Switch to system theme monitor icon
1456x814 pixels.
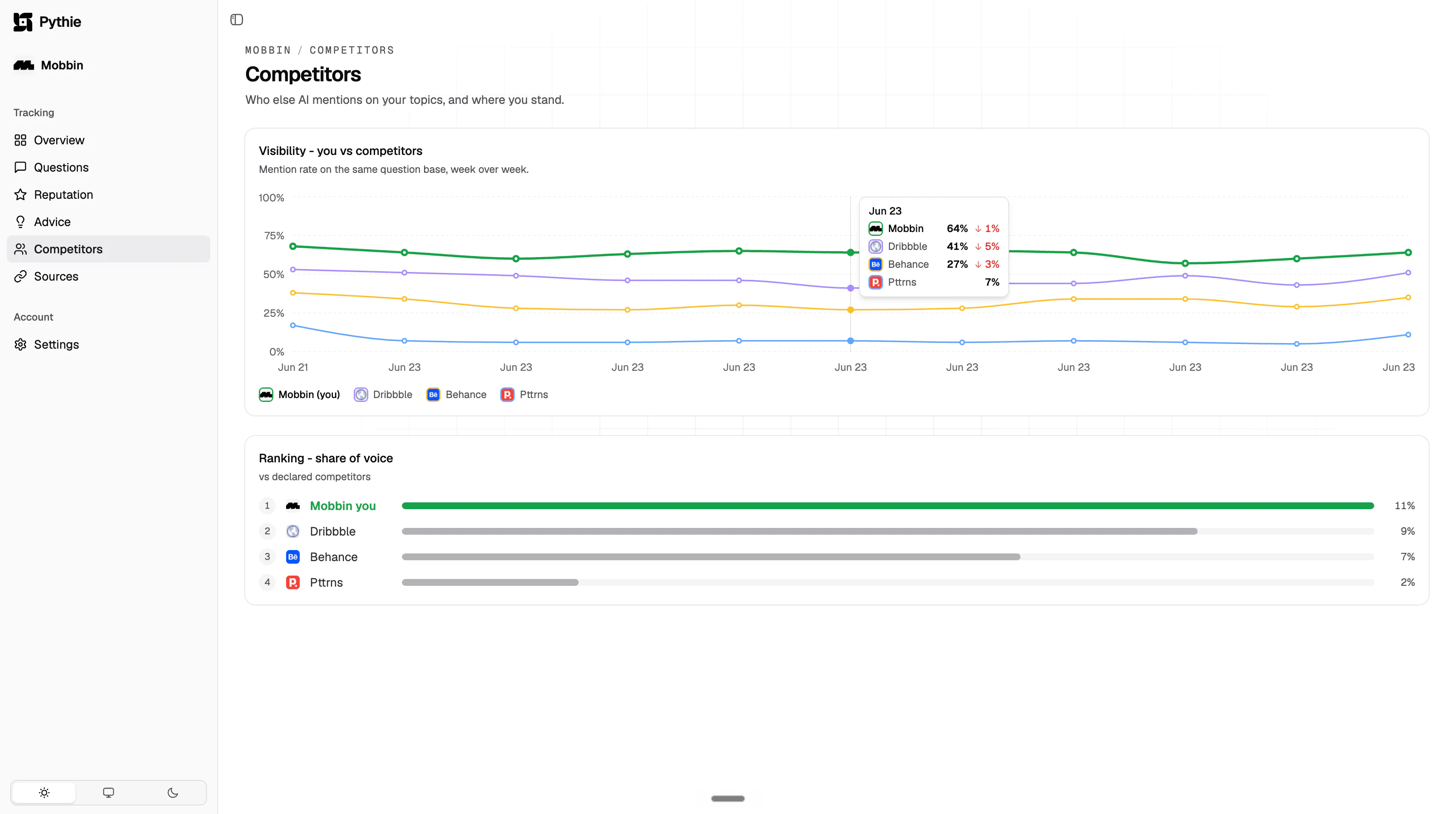click(x=109, y=793)
